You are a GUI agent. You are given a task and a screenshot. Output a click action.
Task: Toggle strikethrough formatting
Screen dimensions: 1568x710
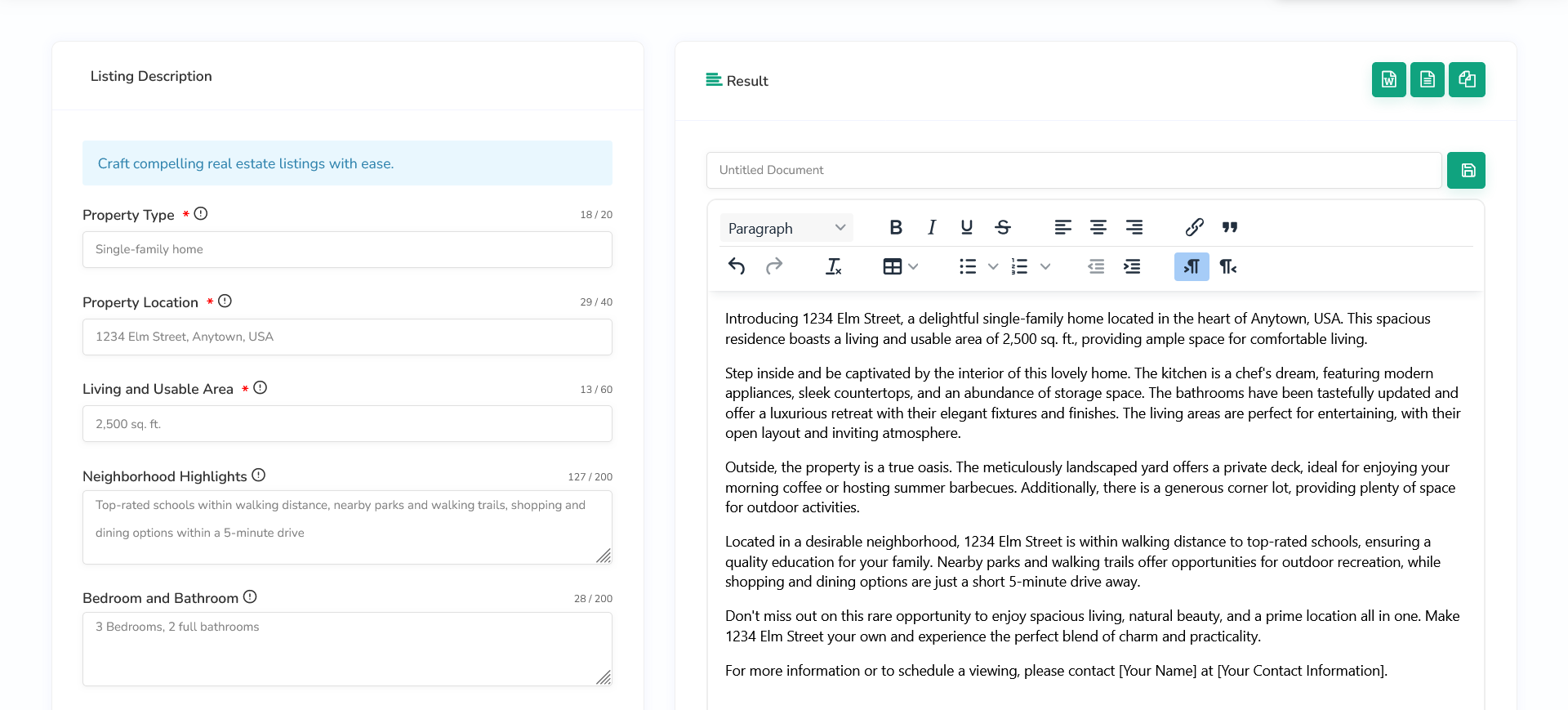(x=1003, y=228)
